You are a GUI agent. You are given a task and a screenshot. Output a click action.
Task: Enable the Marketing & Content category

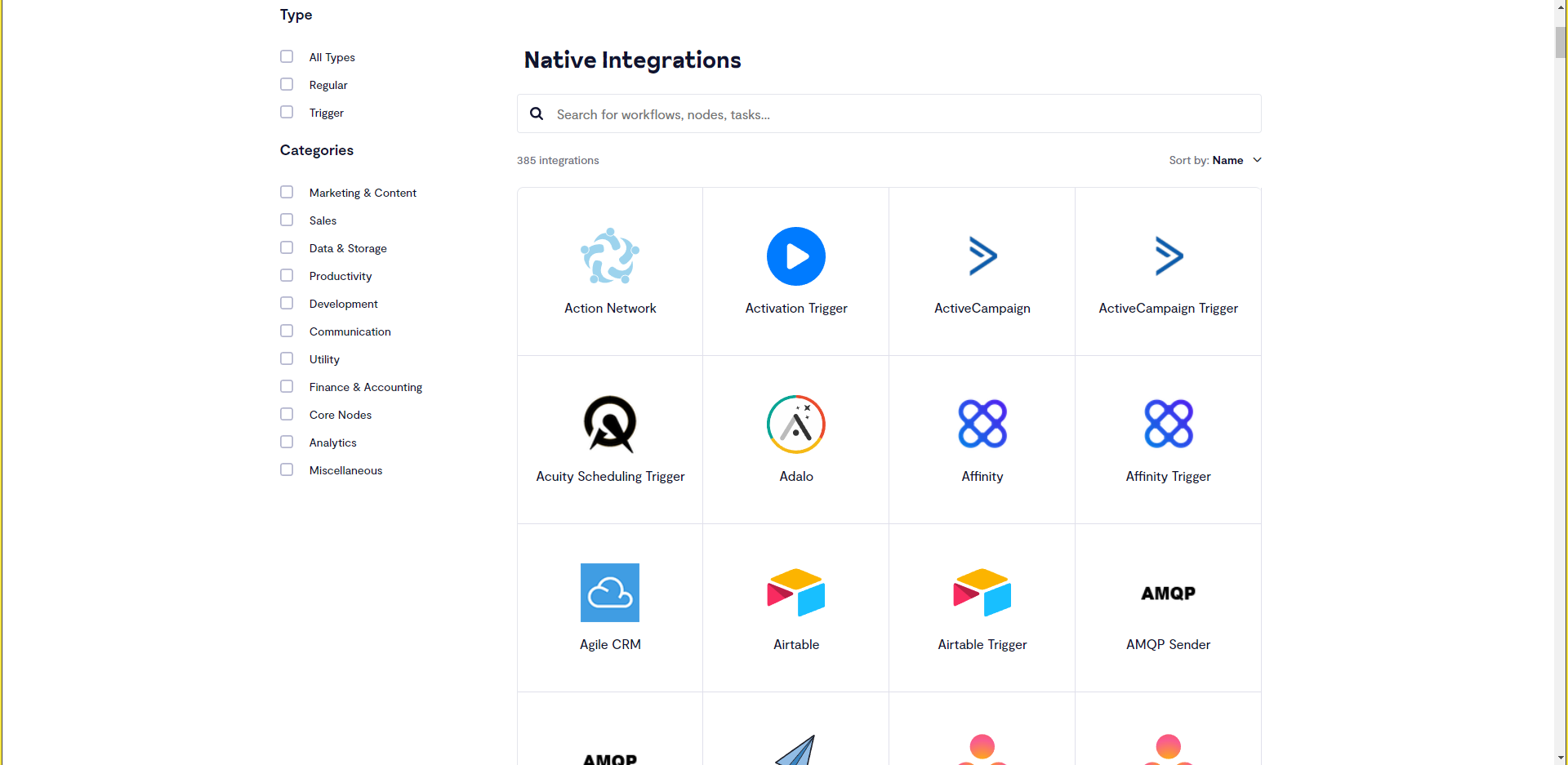pyautogui.click(x=287, y=192)
